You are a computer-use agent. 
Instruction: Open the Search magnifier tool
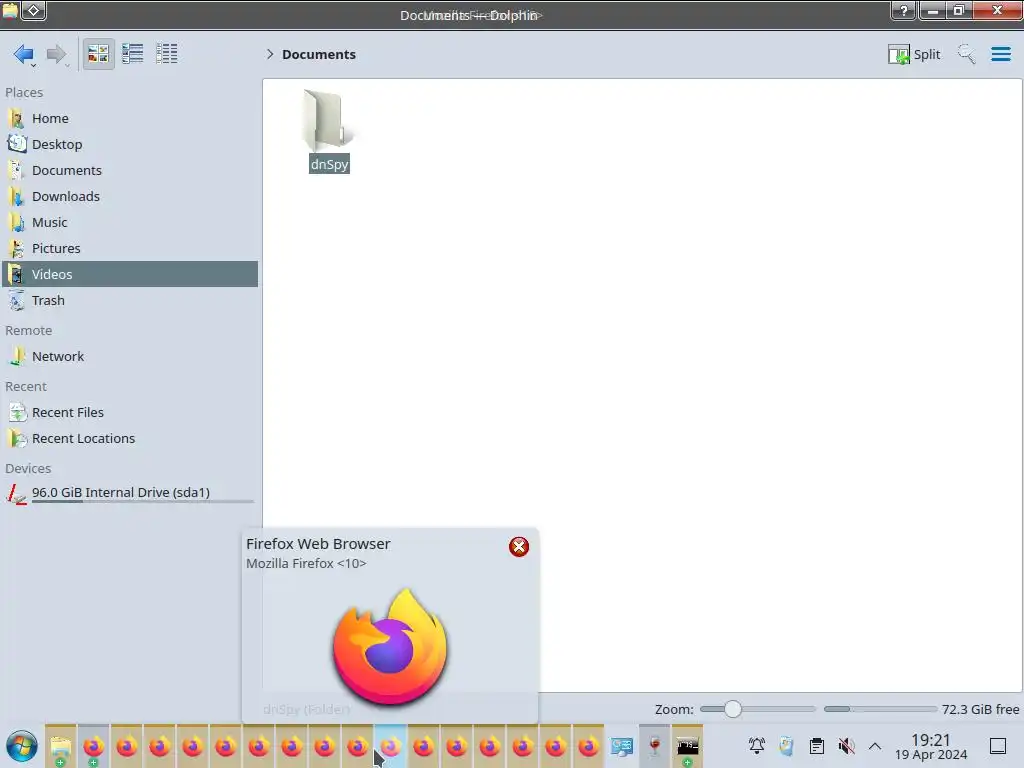pyautogui.click(x=967, y=54)
